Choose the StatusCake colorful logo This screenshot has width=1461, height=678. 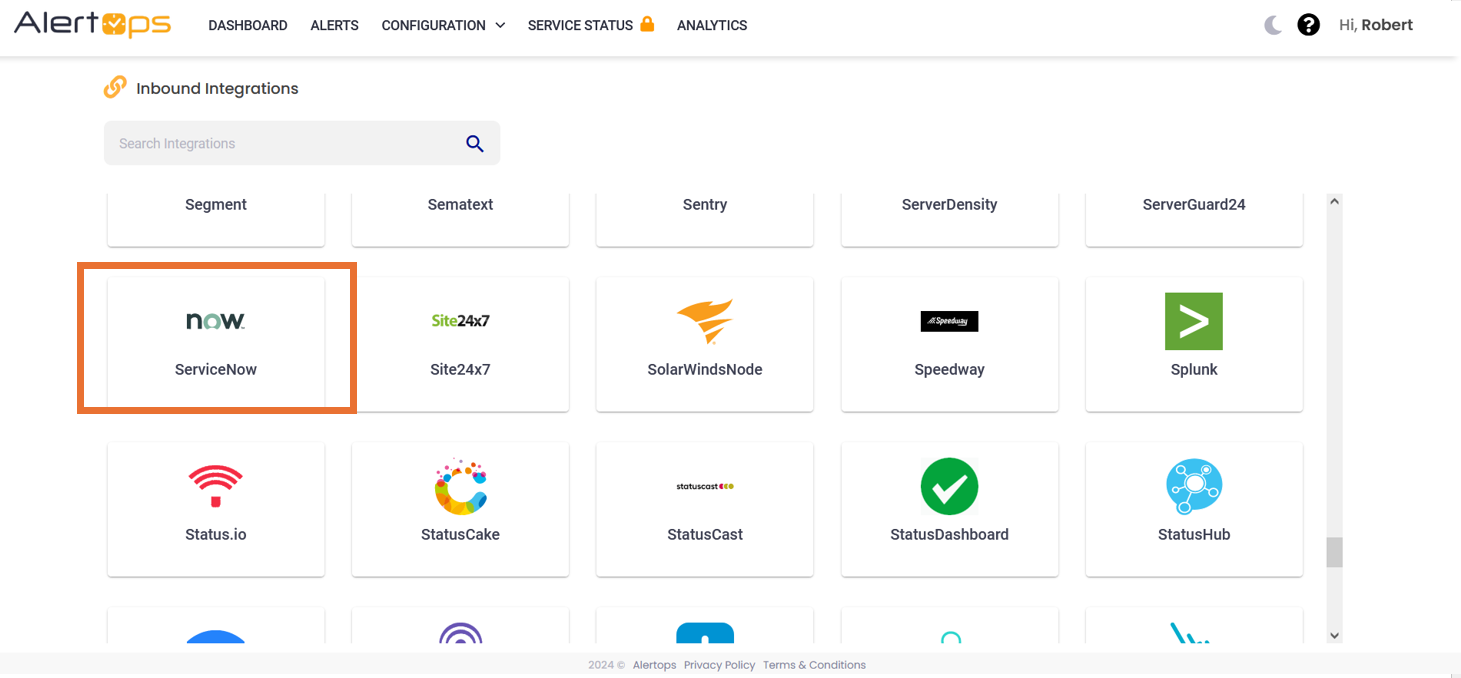(x=460, y=486)
